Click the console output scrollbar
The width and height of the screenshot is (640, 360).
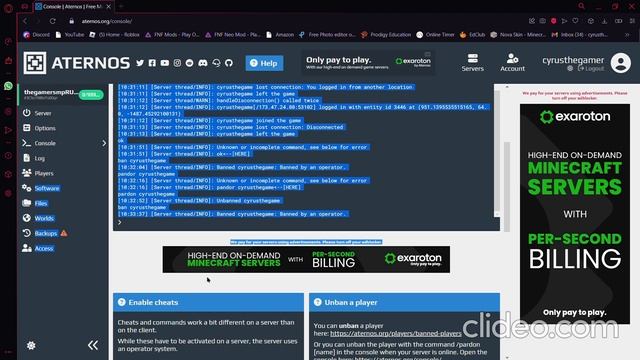click(x=497, y=152)
